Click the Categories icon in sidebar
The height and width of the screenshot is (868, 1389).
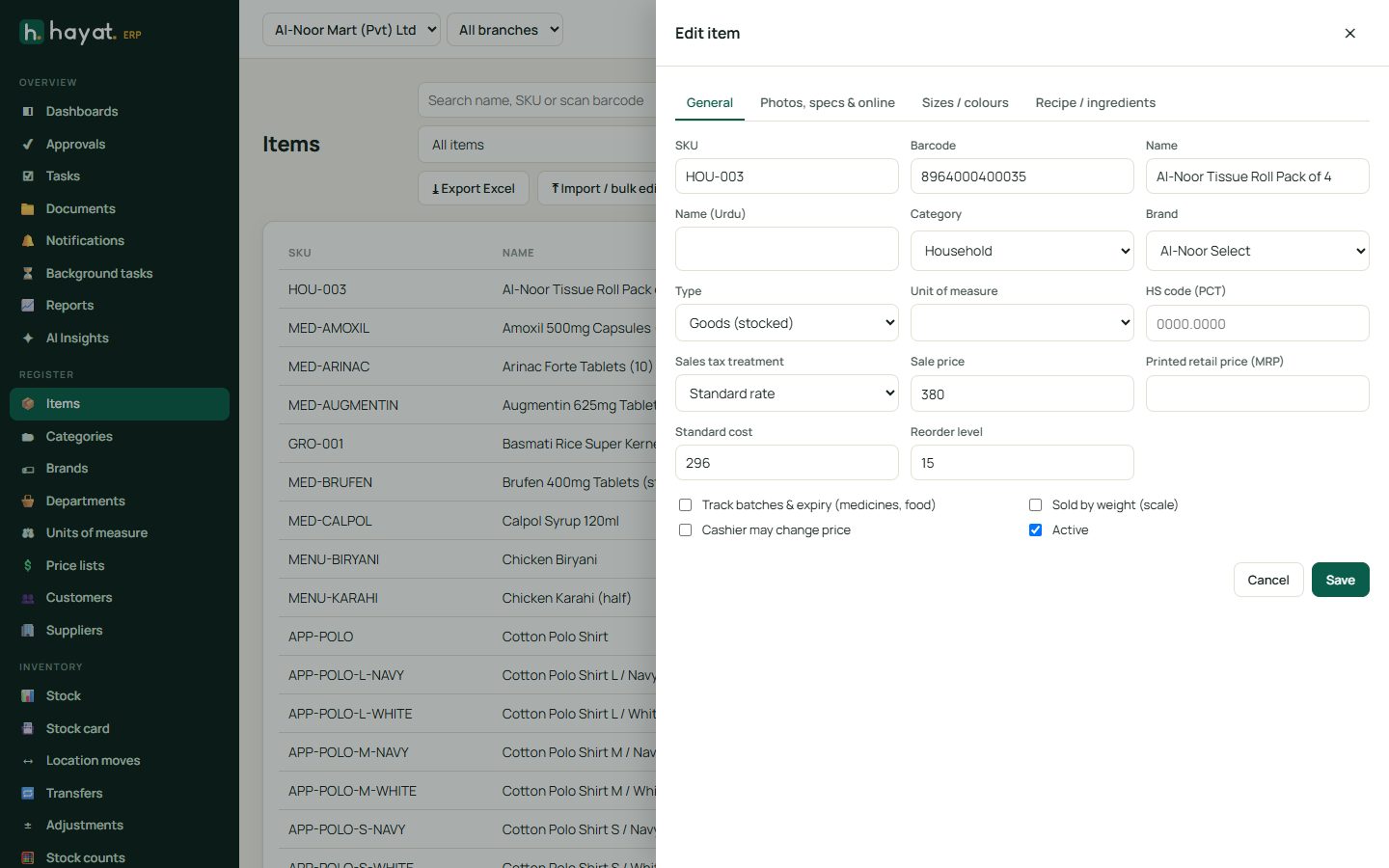coord(28,437)
